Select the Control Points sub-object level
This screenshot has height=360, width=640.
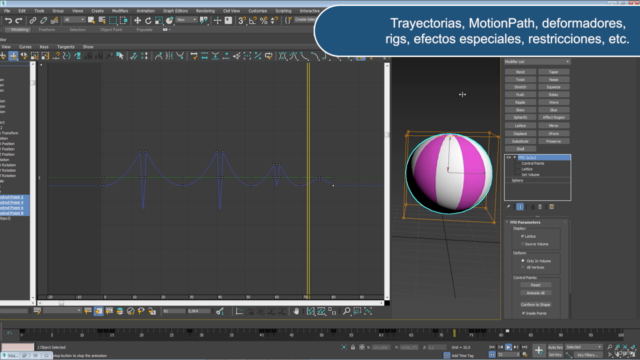[532, 163]
